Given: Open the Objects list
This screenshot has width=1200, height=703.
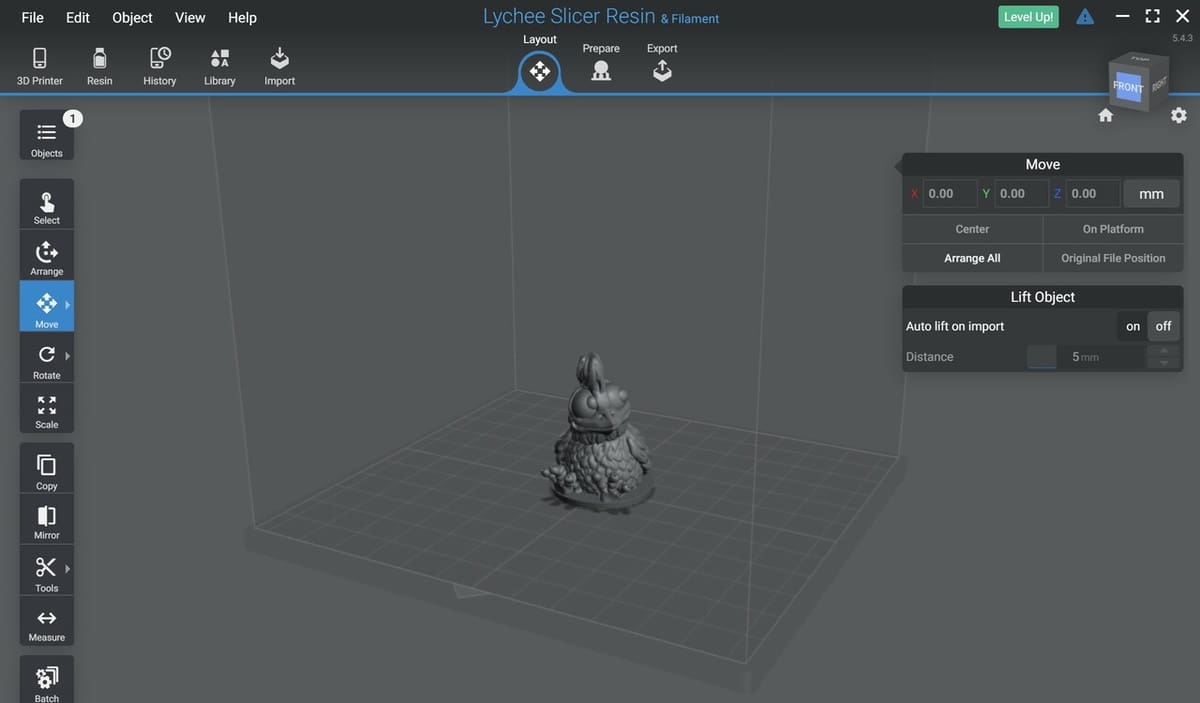Looking at the screenshot, I should click(x=47, y=136).
